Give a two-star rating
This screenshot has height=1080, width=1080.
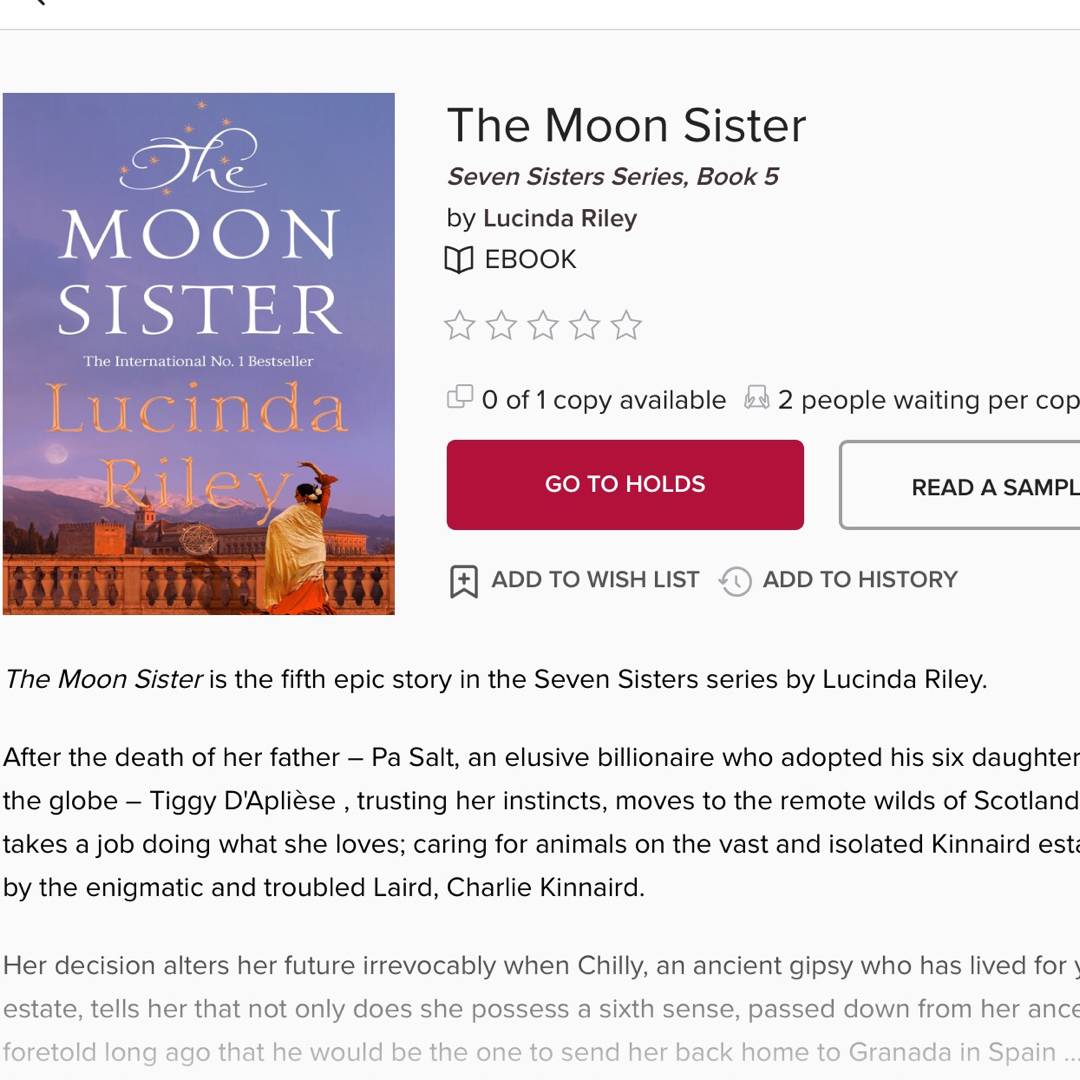coord(502,326)
